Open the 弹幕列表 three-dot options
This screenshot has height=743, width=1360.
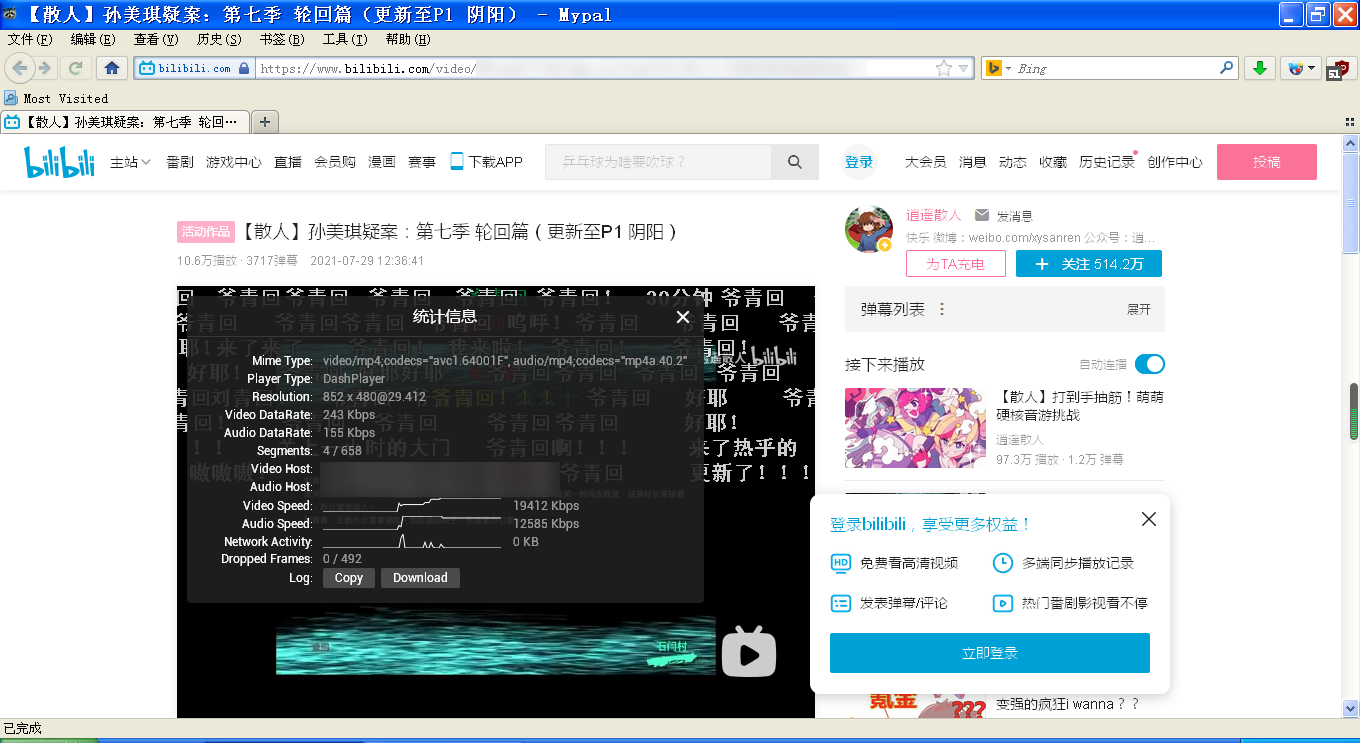click(x=942, y=310)
